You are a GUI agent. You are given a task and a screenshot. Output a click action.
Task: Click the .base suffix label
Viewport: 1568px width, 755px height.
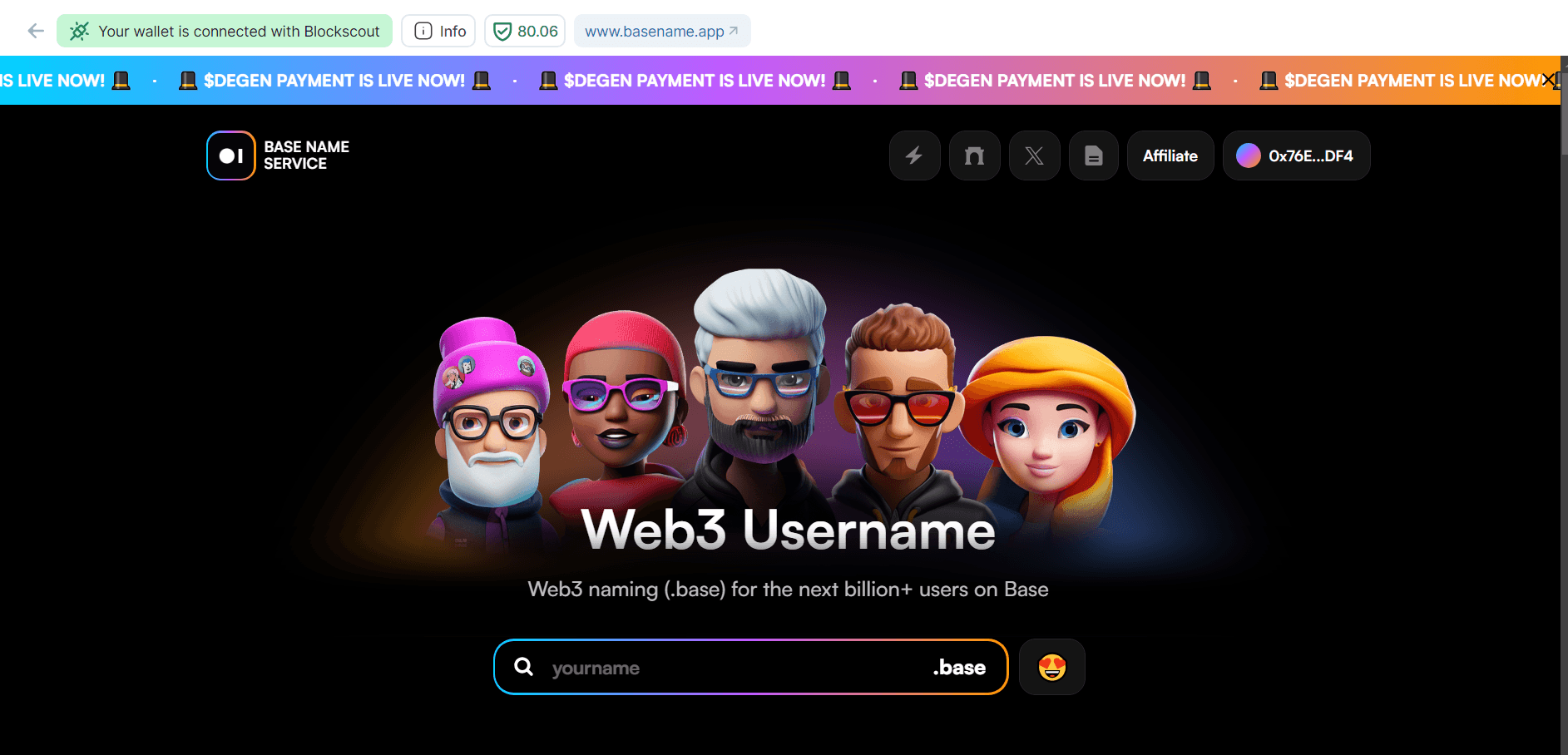coord(959,668)
